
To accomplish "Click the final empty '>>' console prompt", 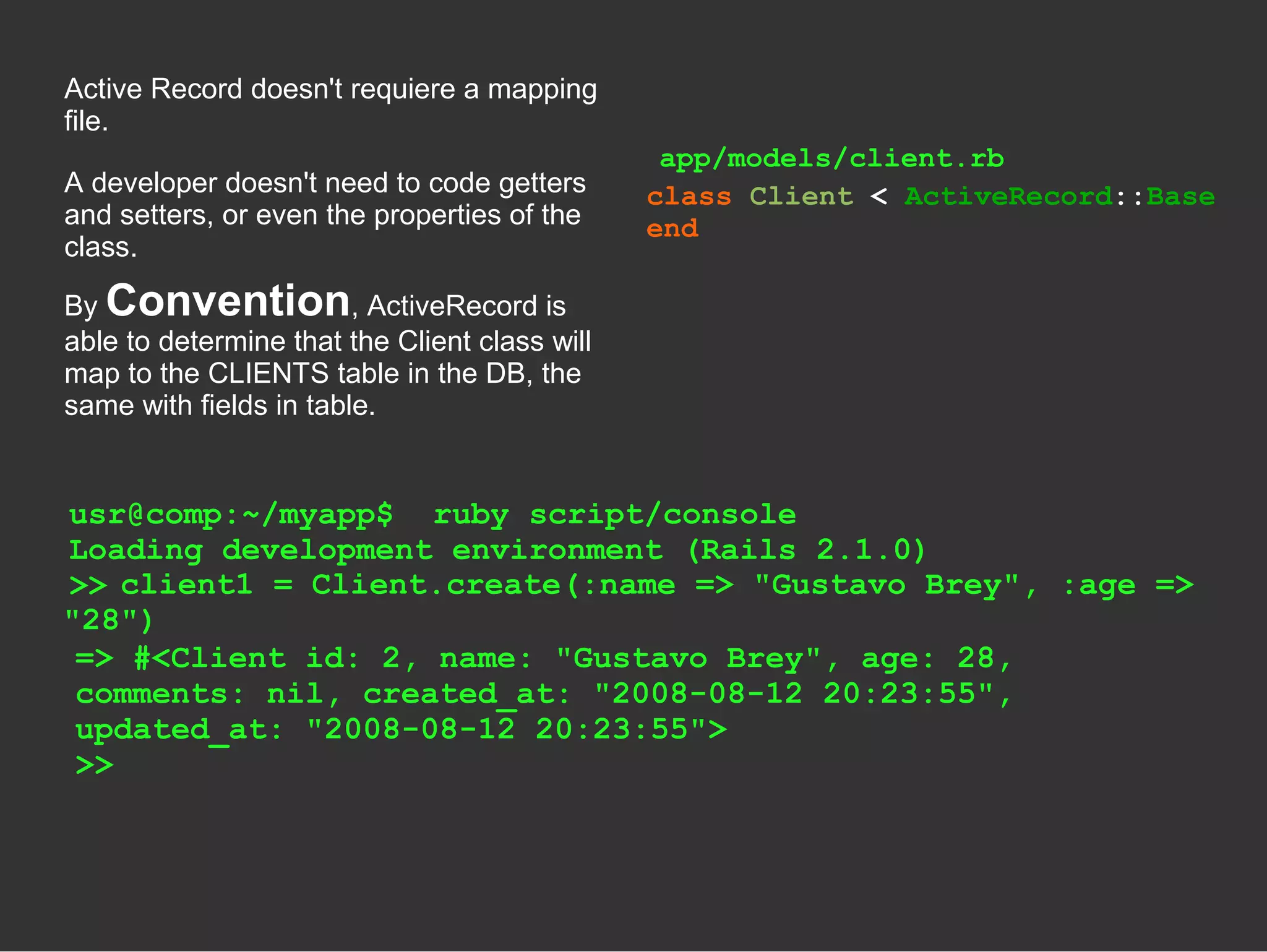I will [x=95, y=765].
